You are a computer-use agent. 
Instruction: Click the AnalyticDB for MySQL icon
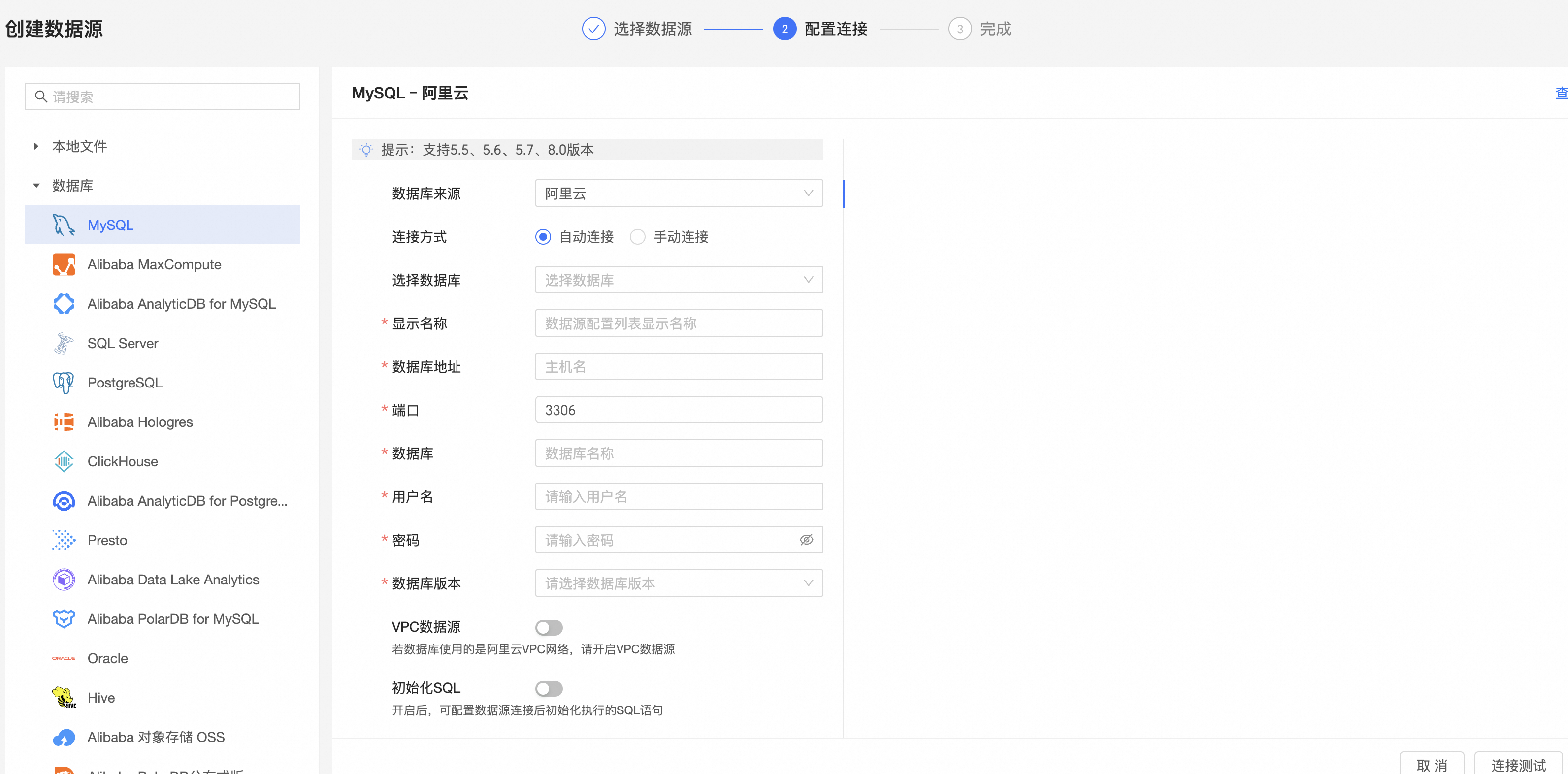coord(64,304)
